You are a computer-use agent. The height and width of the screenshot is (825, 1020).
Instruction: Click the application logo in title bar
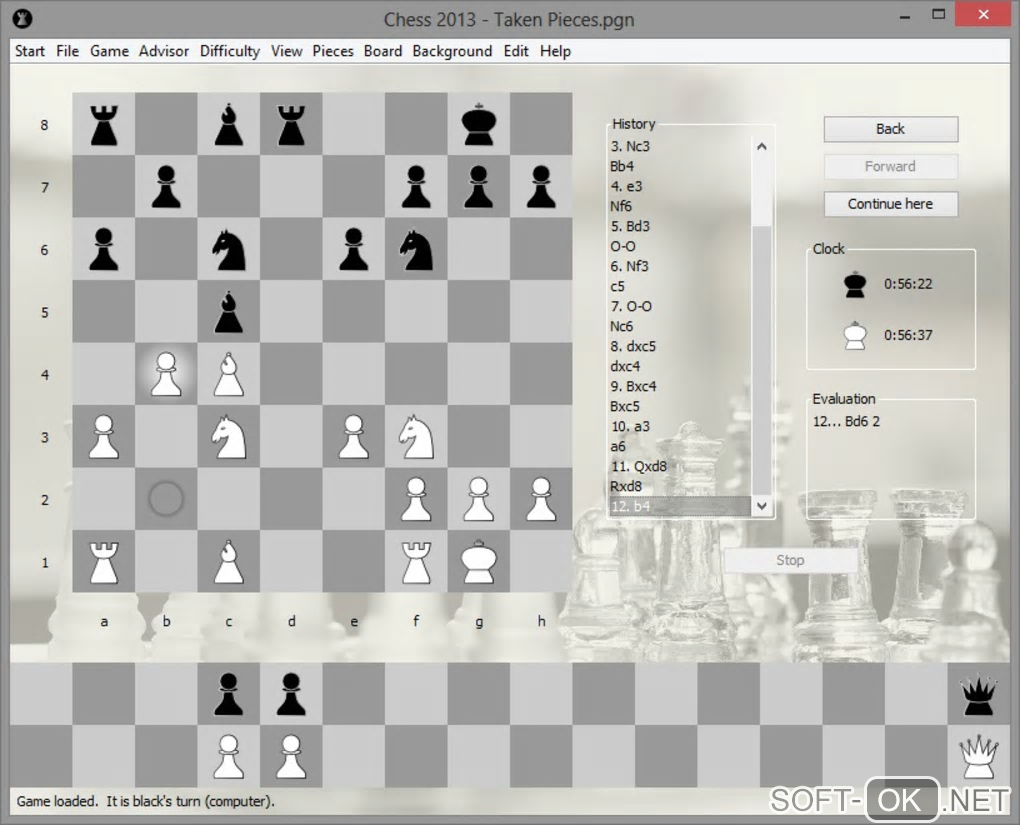point(23,19)
